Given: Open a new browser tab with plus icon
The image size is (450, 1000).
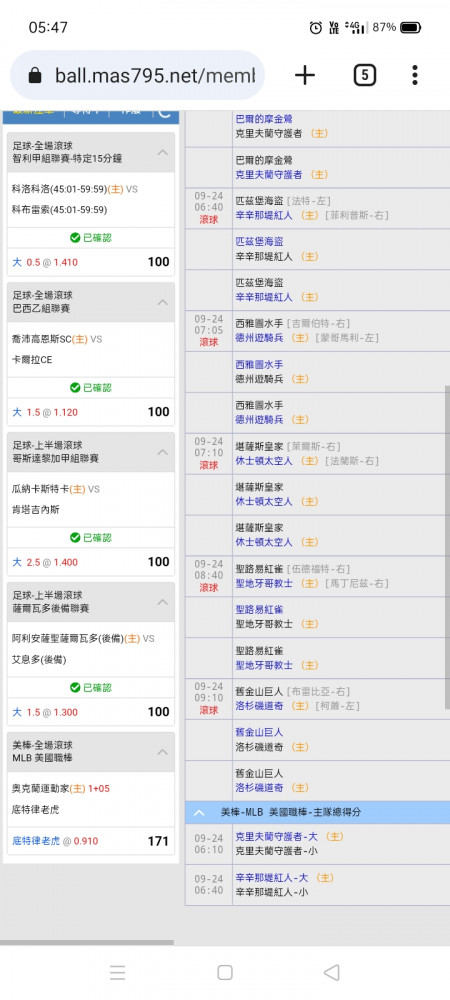Looking at the screenshot, I should tap(305, 75).
